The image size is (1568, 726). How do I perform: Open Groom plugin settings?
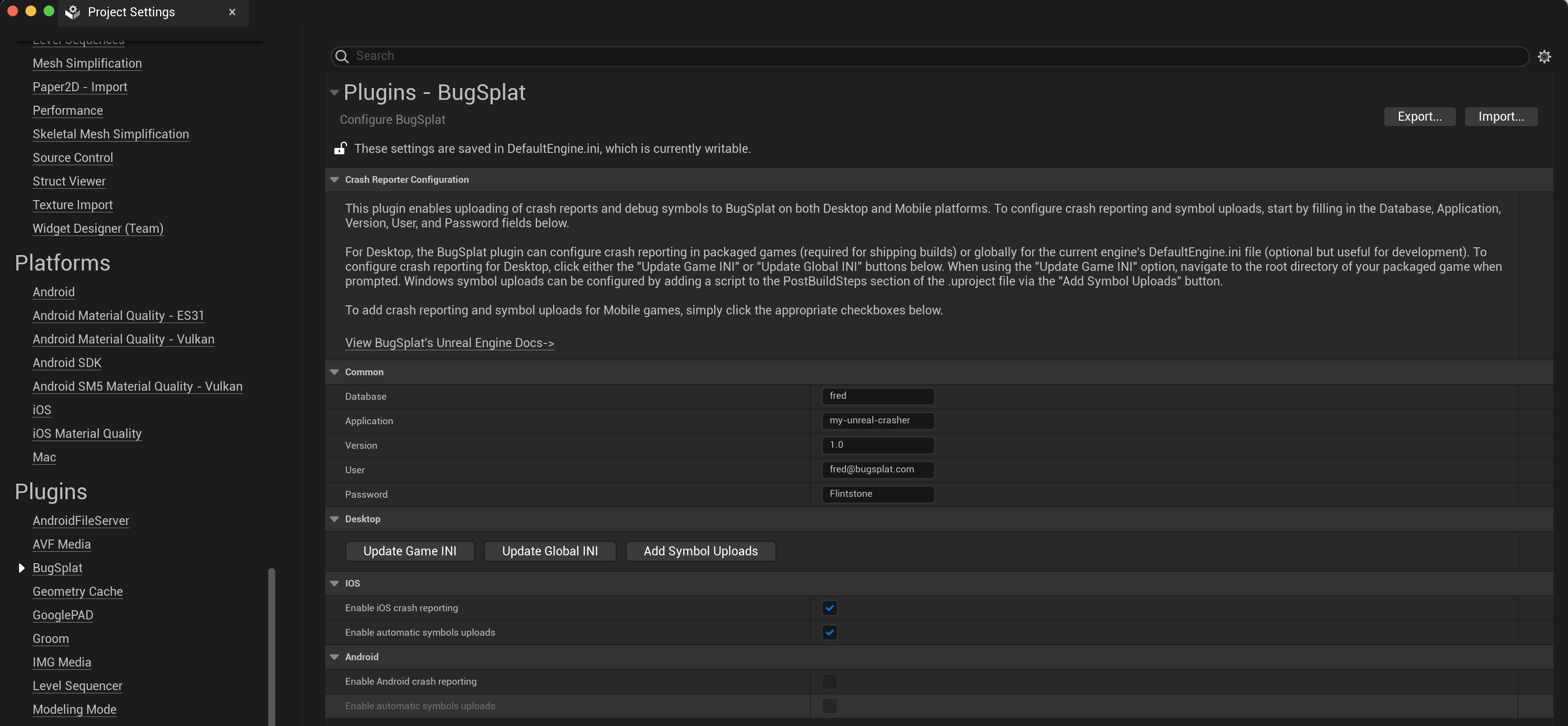tap(50, 639)
